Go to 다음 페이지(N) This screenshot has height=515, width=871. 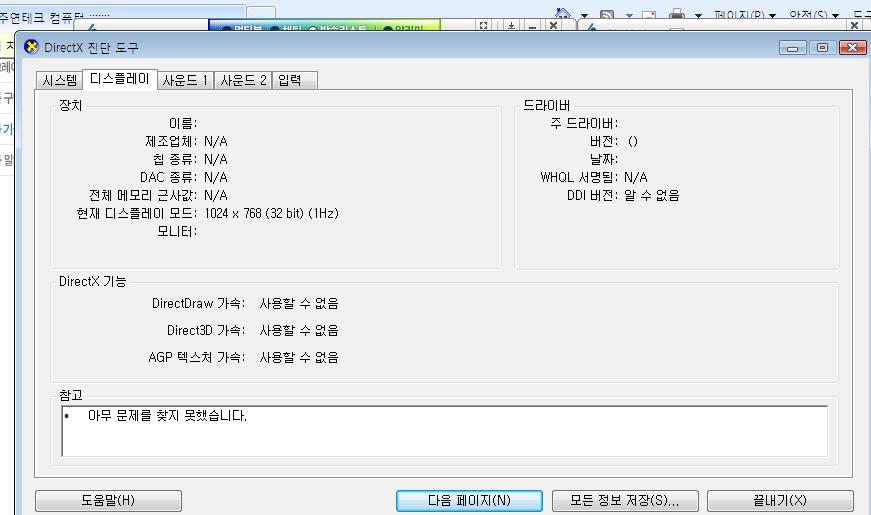469,501
